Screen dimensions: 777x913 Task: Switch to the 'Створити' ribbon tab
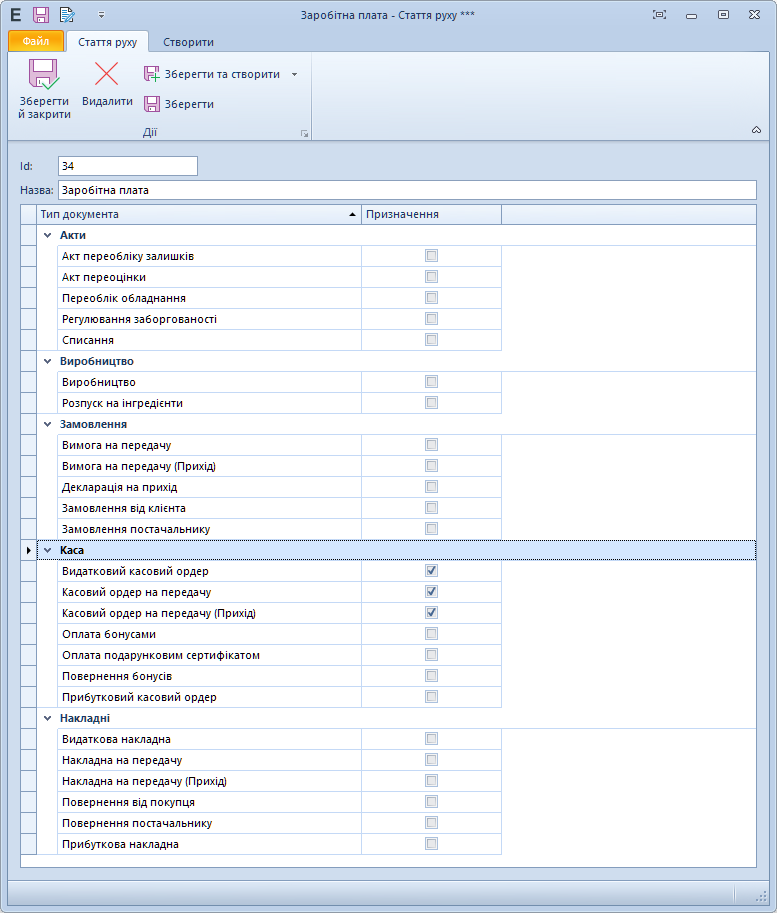coord(188,42)
